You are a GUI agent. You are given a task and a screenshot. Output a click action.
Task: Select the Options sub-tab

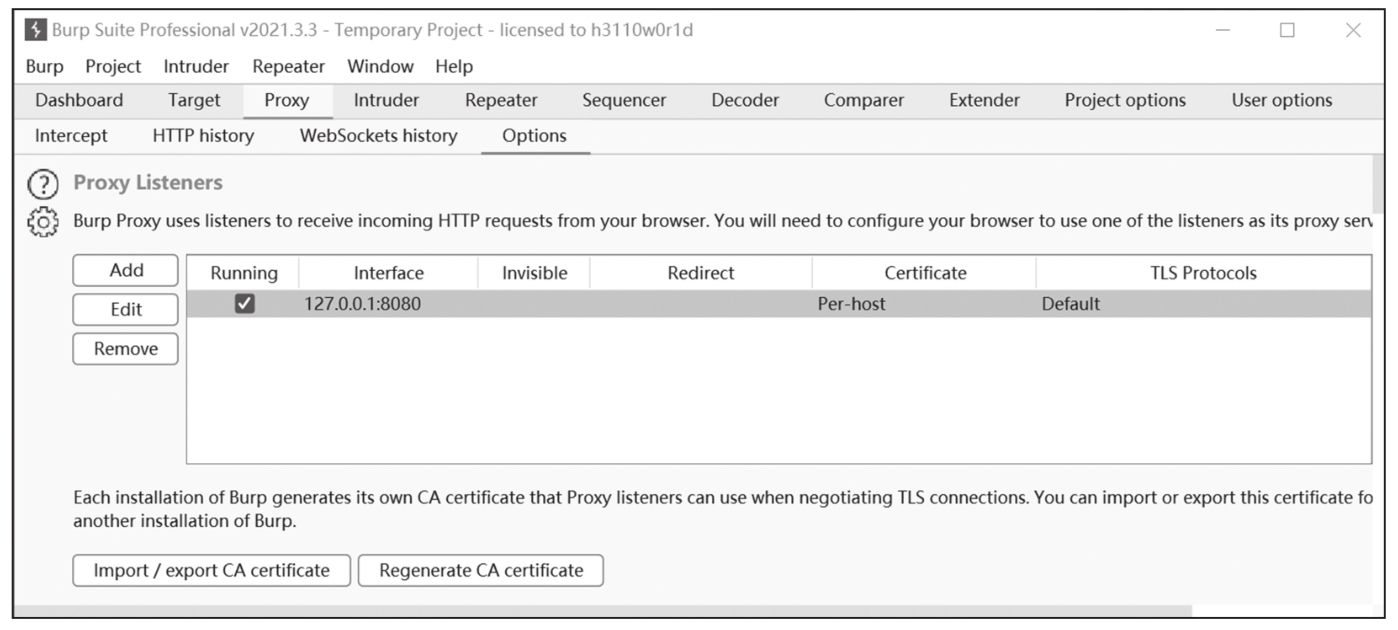click(x=534, y=136)
